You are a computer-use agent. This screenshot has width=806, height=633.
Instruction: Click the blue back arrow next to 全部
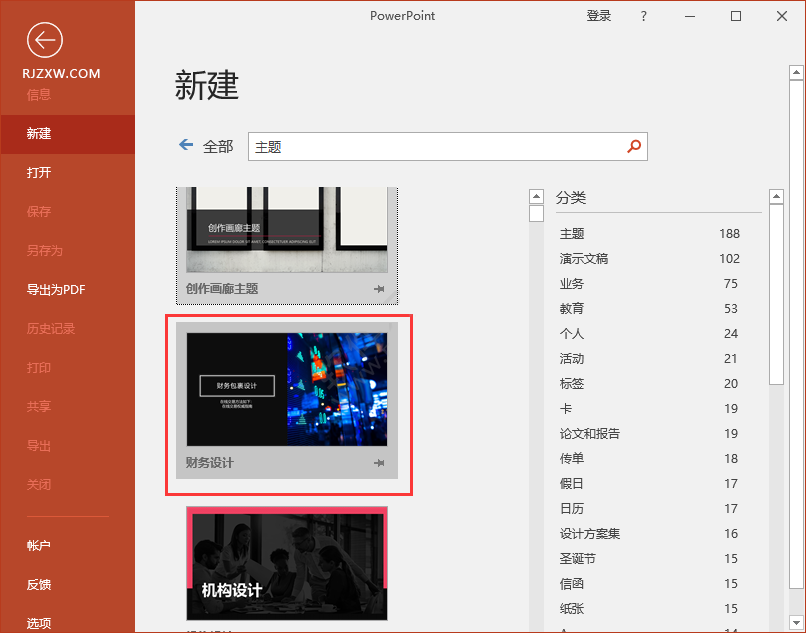[x=185, y=145]
